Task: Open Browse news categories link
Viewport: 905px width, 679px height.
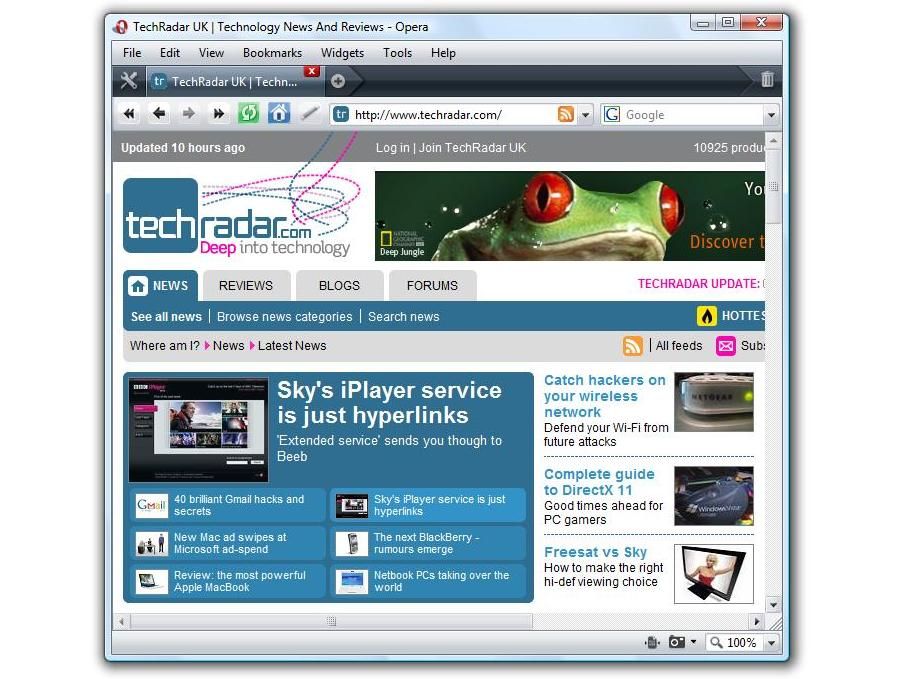Action: pos(285,316)
